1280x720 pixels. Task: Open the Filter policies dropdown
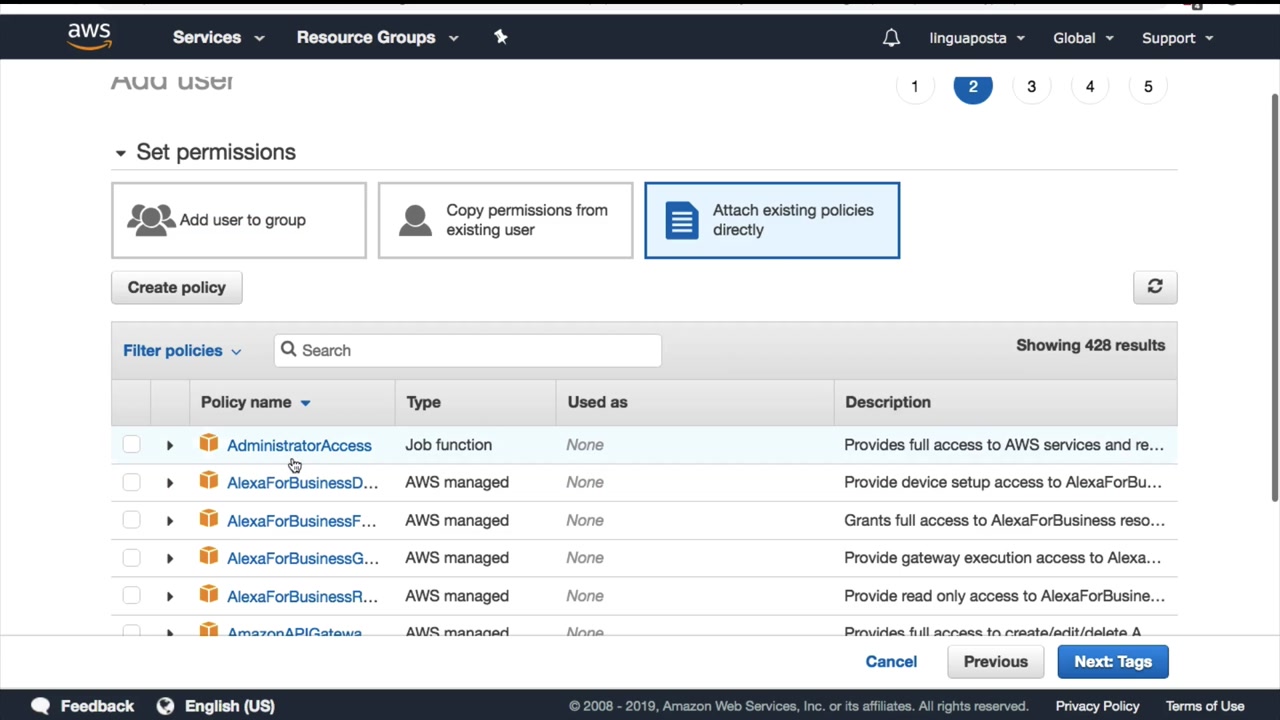click(x=182, y=351)
